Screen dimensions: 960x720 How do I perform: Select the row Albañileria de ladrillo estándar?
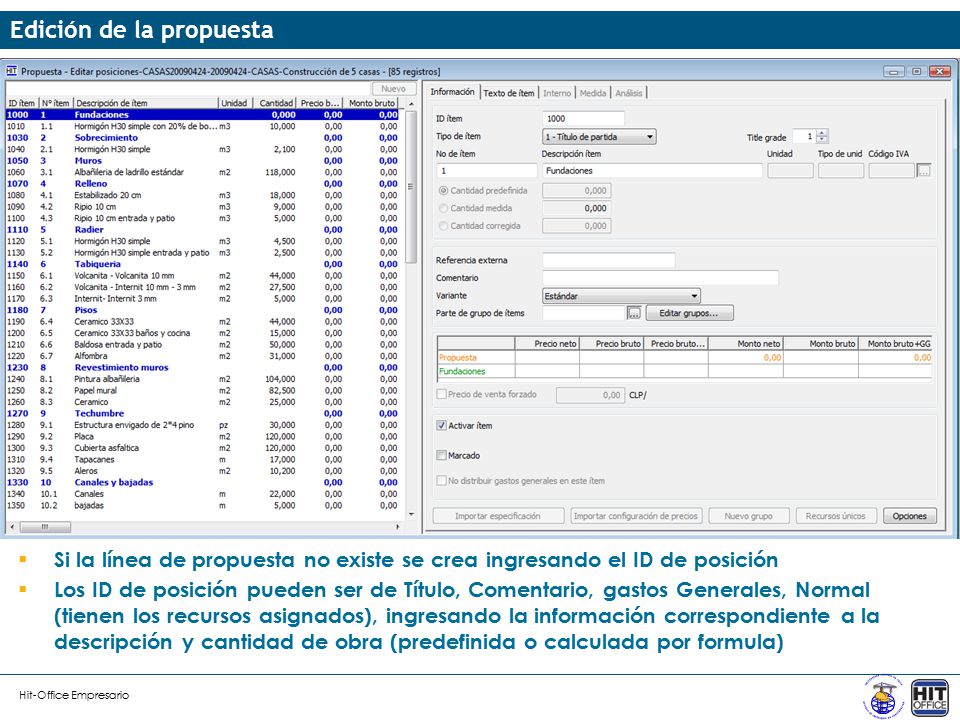[x=202, y=172]
